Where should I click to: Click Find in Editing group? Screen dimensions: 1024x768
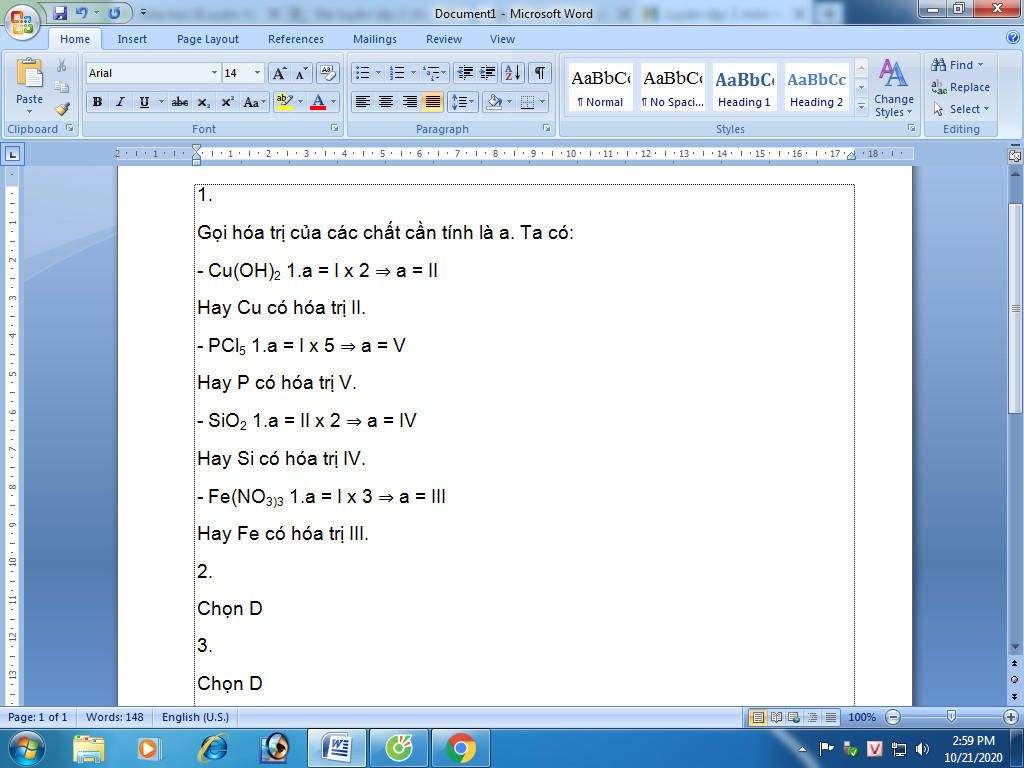click(x=957, y=65)
